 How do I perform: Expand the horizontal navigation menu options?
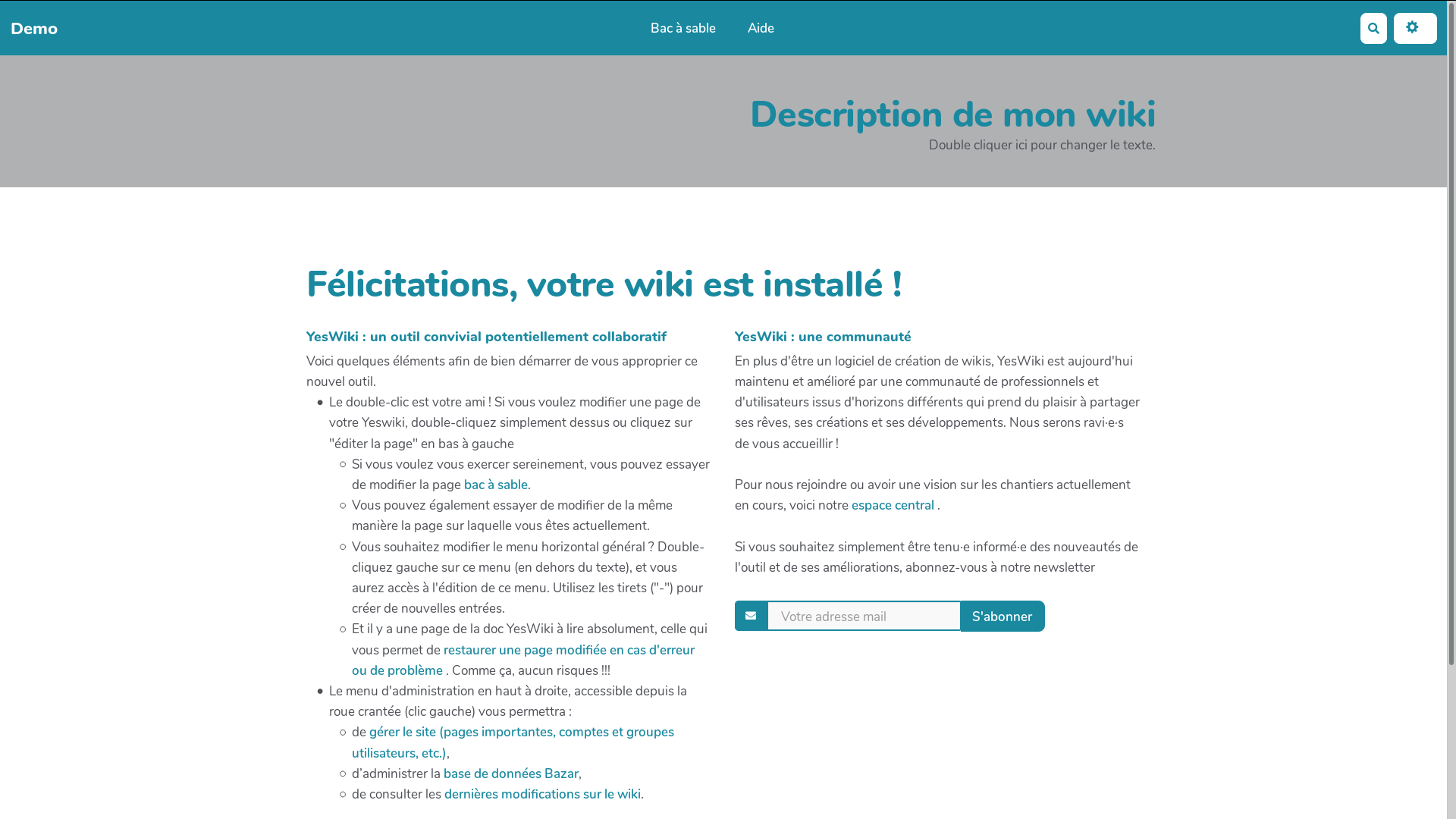tap(1415, 28)
